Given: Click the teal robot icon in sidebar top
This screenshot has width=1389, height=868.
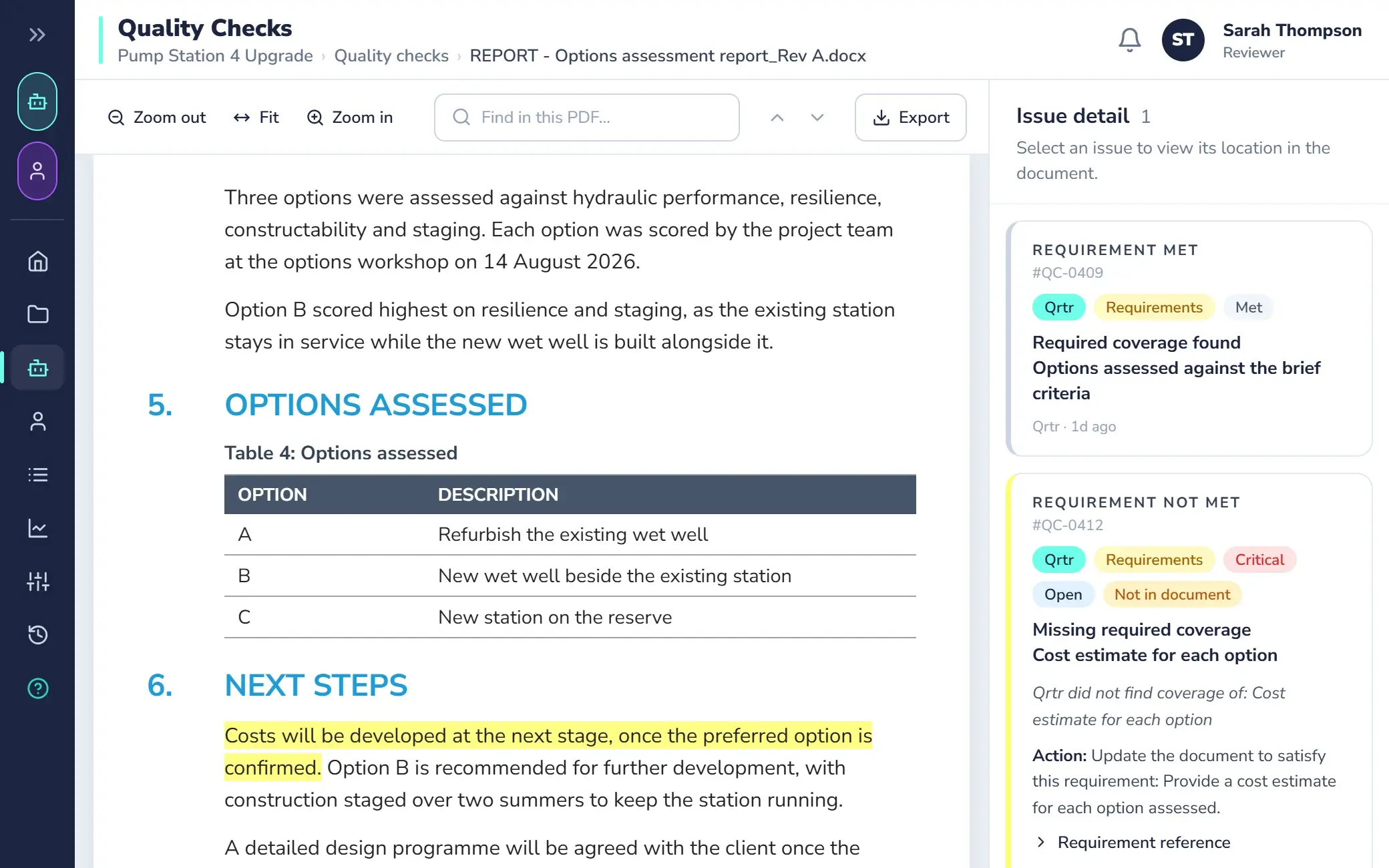Looking at the screenshot, I should pos(37,101).
